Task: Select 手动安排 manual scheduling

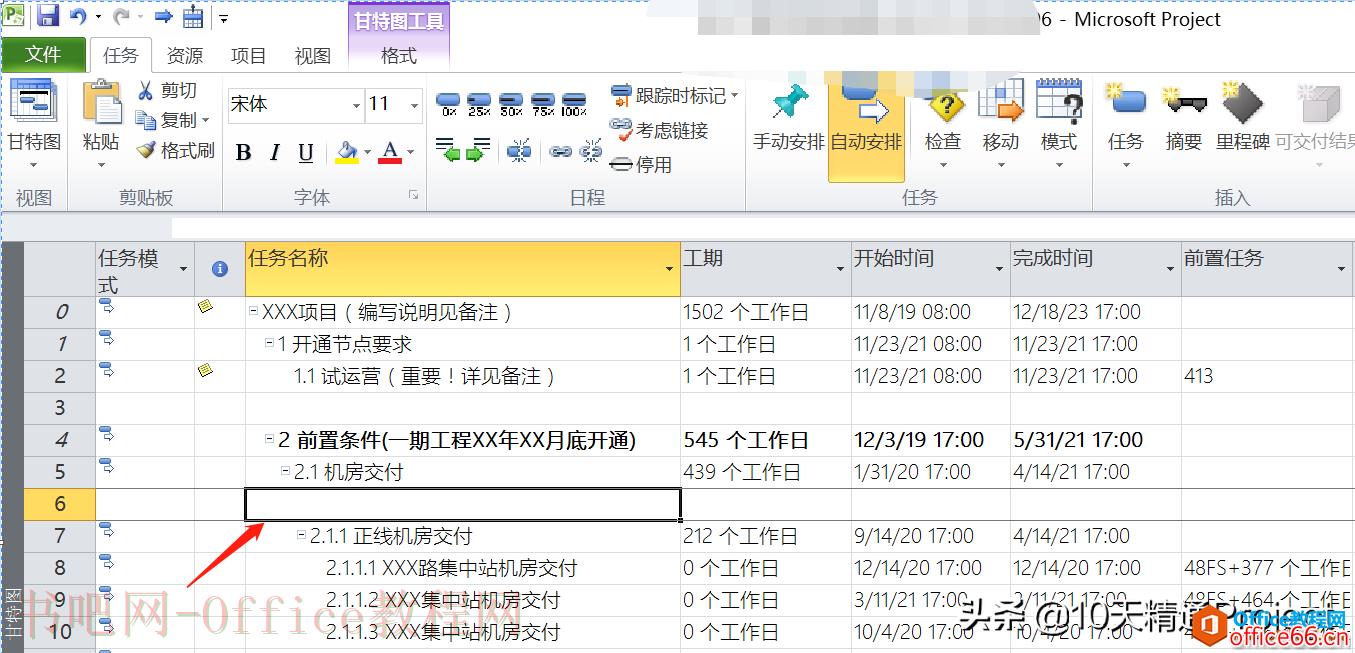Action: pos(789,120)
